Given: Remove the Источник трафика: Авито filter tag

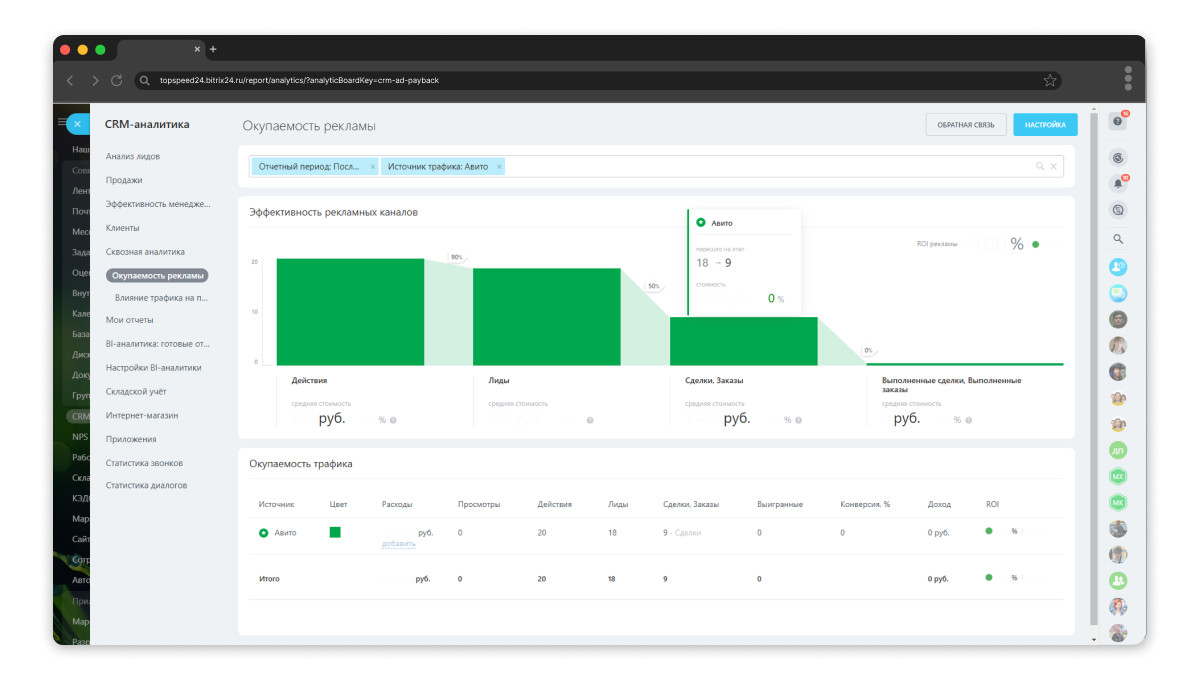Looking at the screenshot, I should click(x=499, y=167).
